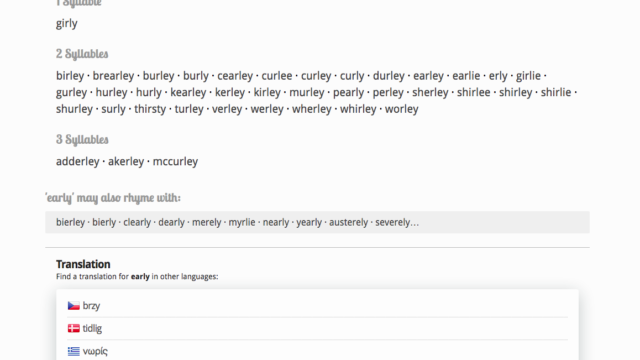Click the Danish flag icon
The width and height of the screenshot is (640, 360).
tap(73, 328)
